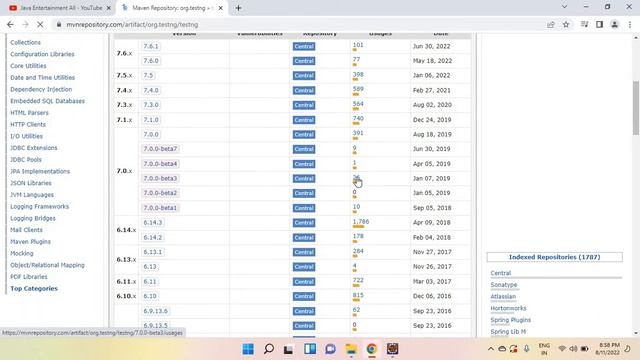Viewport: 640px width, 360px height.
Task: Open Atlassian indexed repository
Action: tap(503, 297)
